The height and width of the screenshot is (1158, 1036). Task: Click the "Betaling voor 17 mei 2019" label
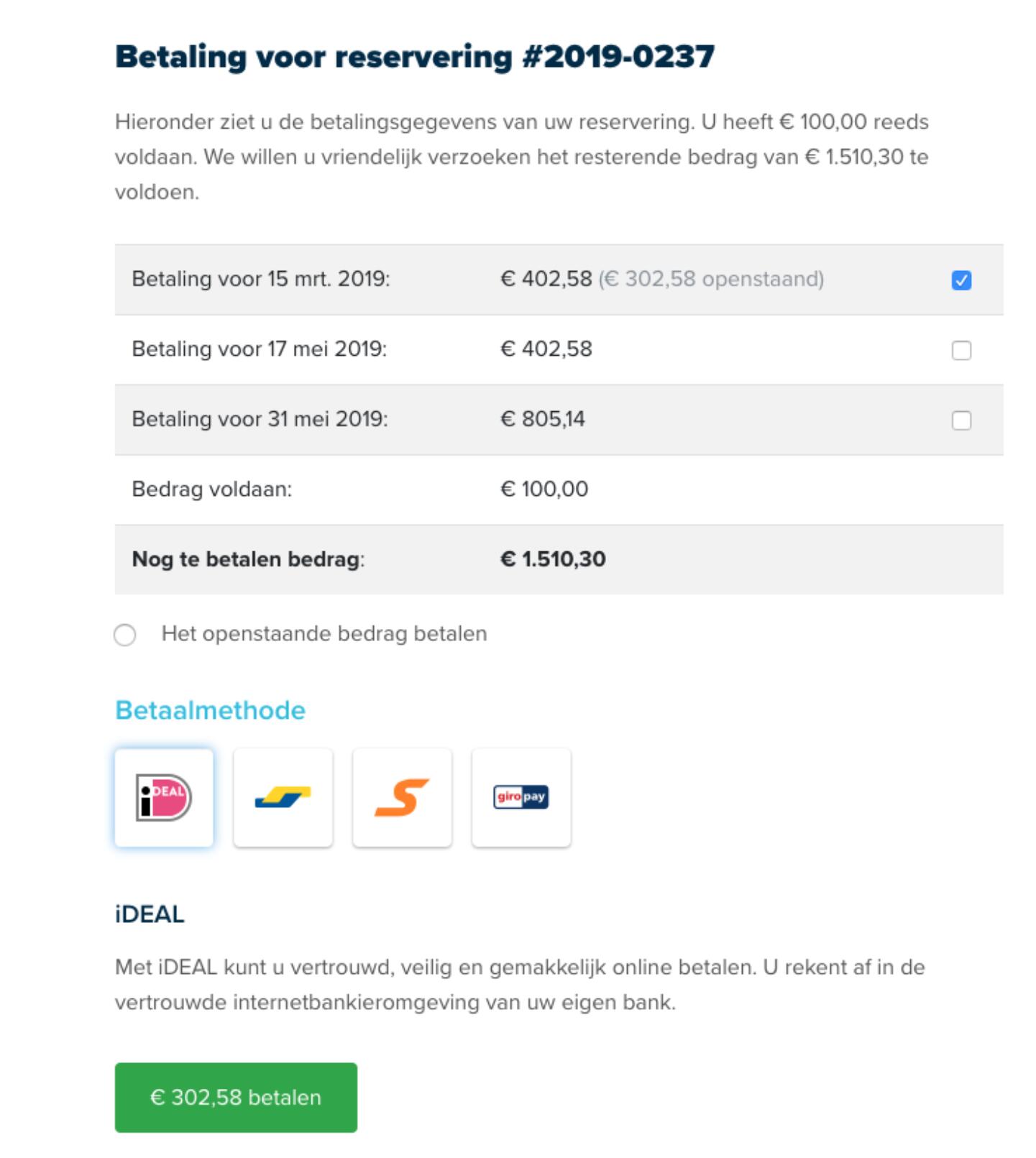click(x=259, y=349)
